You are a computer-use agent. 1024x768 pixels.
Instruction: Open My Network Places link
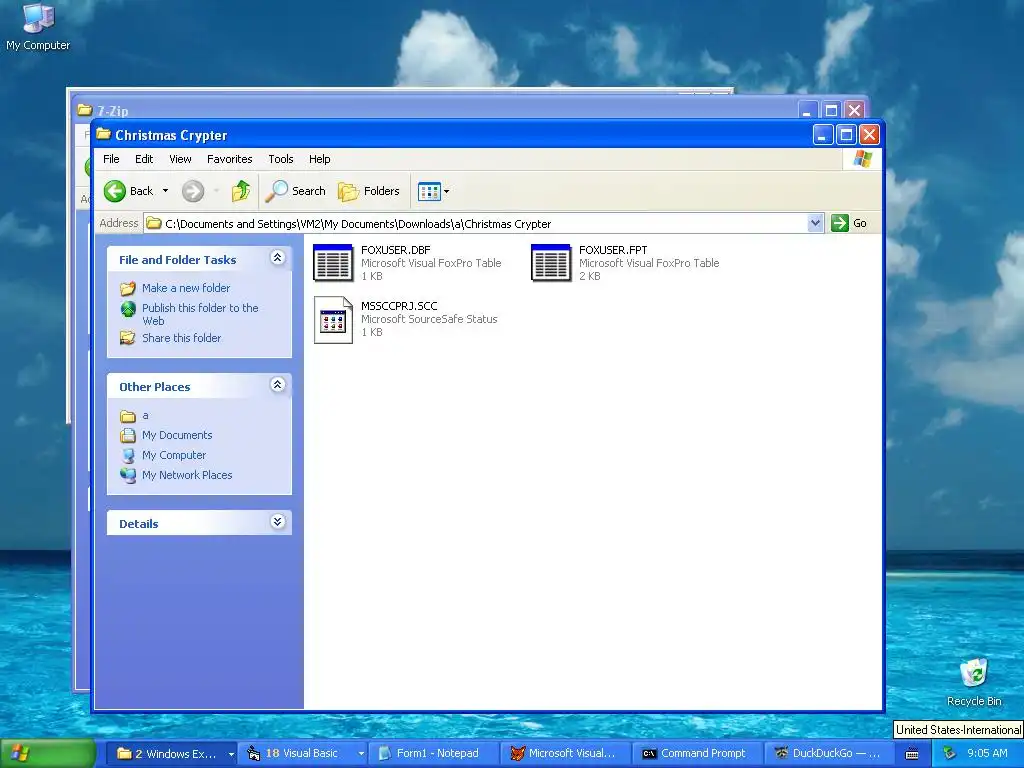click(187, 475)
